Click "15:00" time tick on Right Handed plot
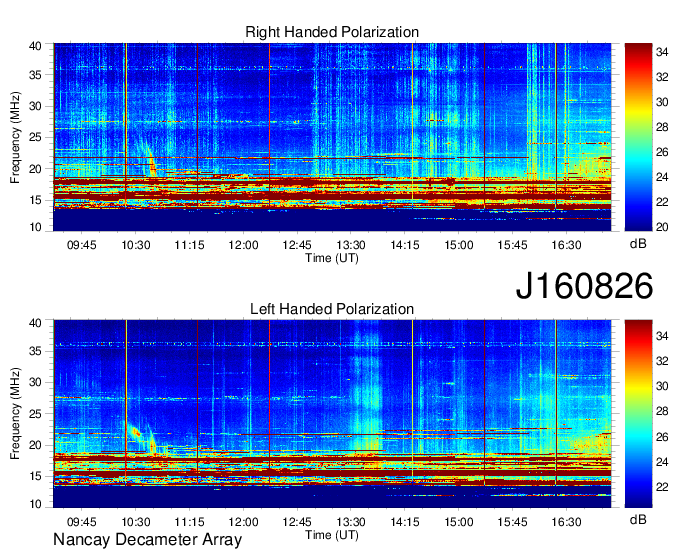Viewport: 680px width, 552px height. [x=458, y=245]
